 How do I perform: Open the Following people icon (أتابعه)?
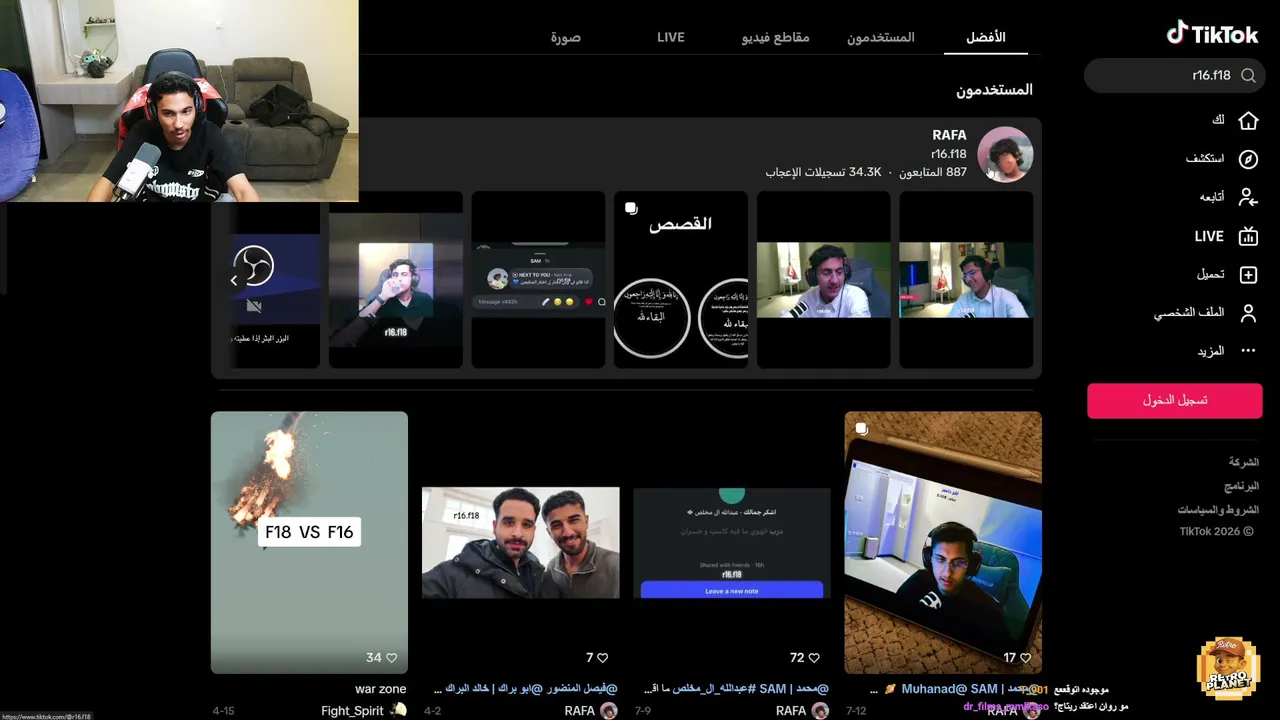coord(1248,197)
